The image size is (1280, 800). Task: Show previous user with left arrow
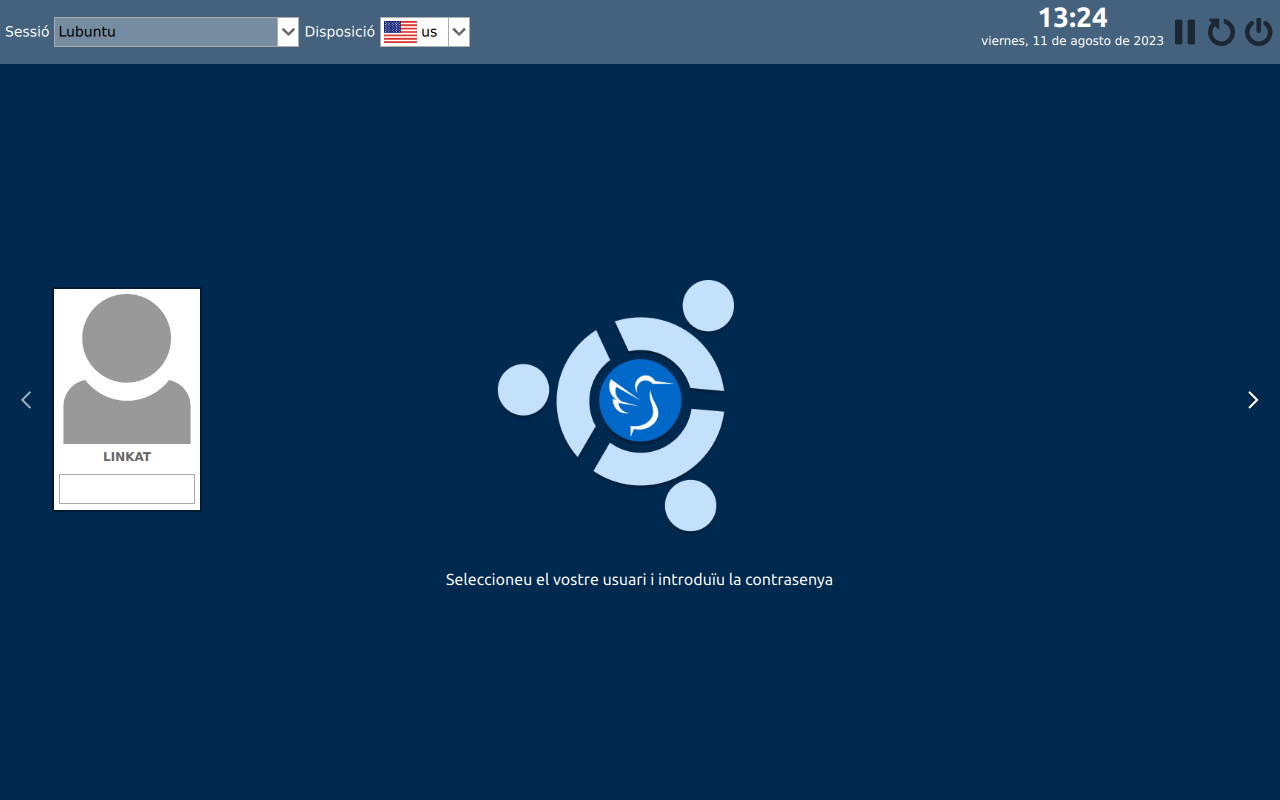point(26,400)
